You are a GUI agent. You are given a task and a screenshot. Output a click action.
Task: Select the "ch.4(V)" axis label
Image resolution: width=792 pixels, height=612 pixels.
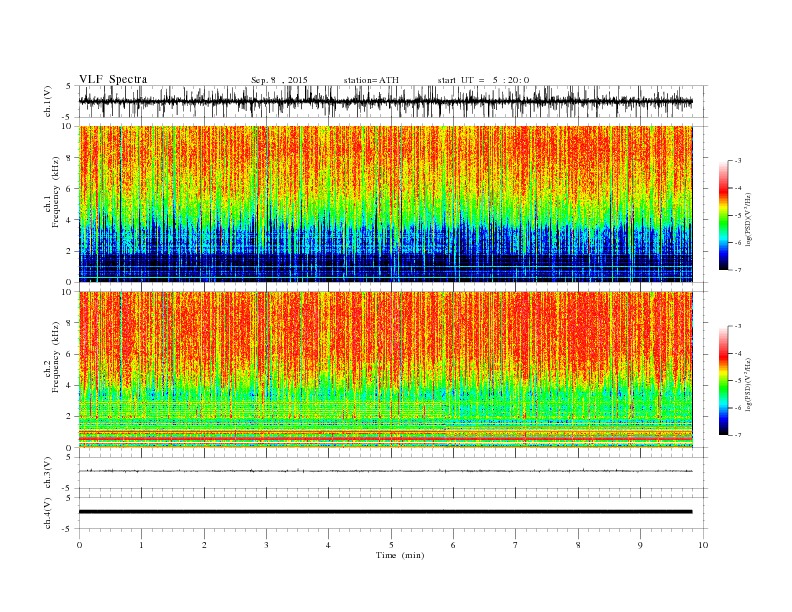[48, 513]
